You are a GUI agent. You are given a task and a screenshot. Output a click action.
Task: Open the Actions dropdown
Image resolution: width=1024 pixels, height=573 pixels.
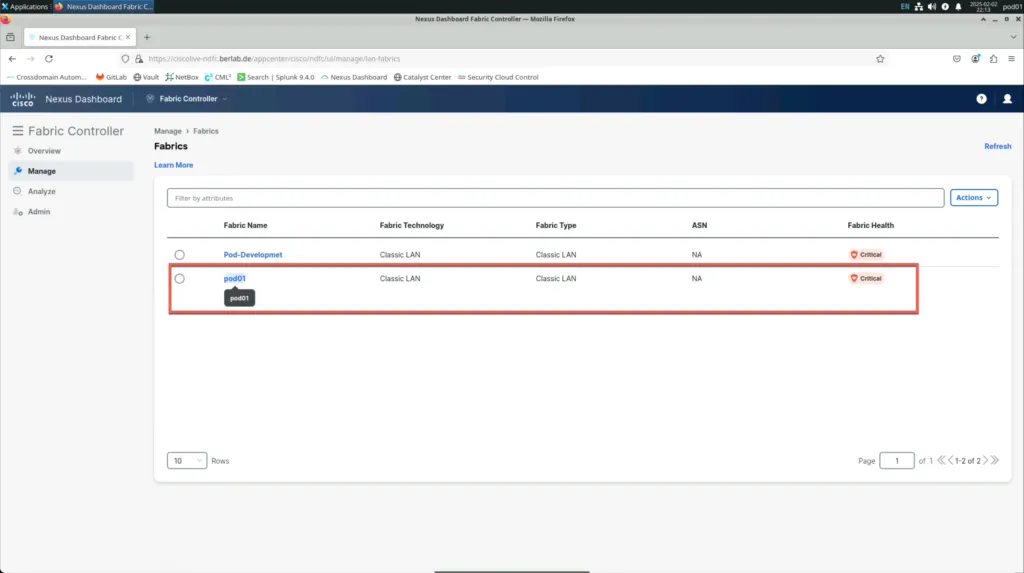click(x=974, y=198)
